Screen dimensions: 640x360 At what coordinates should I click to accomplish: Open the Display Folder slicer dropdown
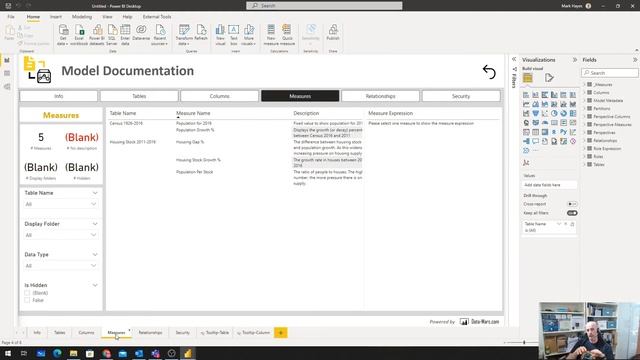(61, 235)
